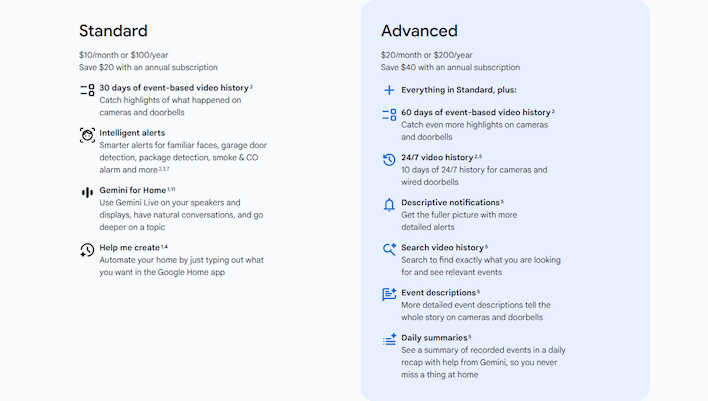
Task: Click the plus icon beside Everything in Standard
Action: point(389,90)
